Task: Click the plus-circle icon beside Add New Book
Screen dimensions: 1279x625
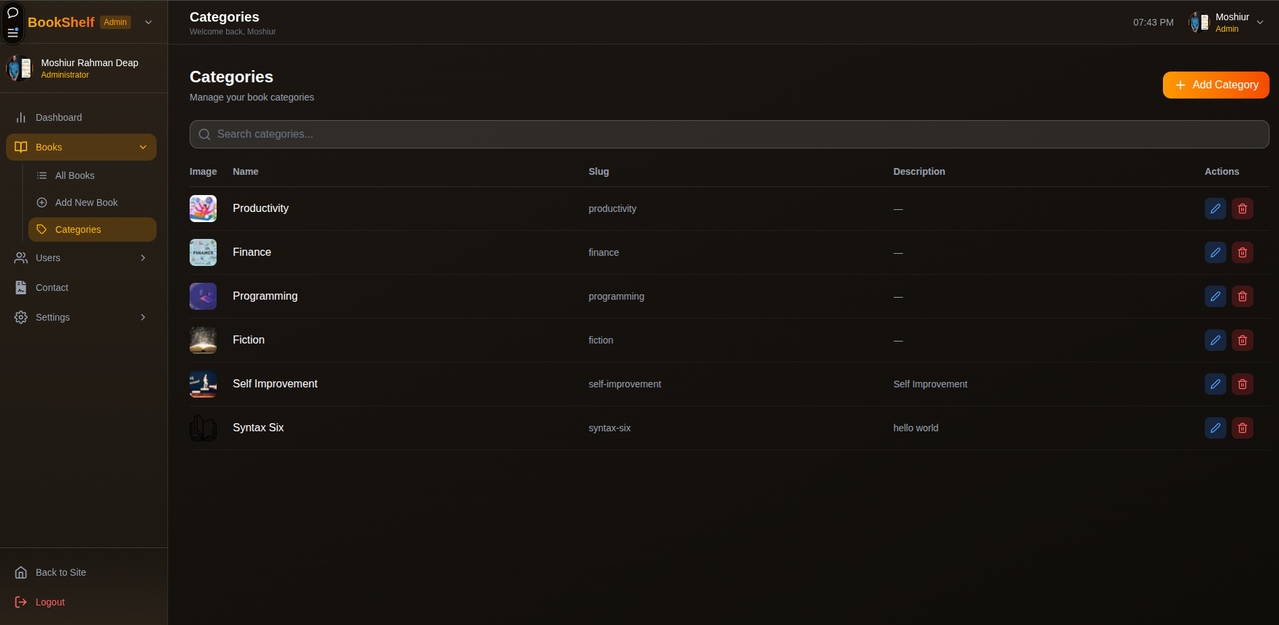Action: coord(42,202)
